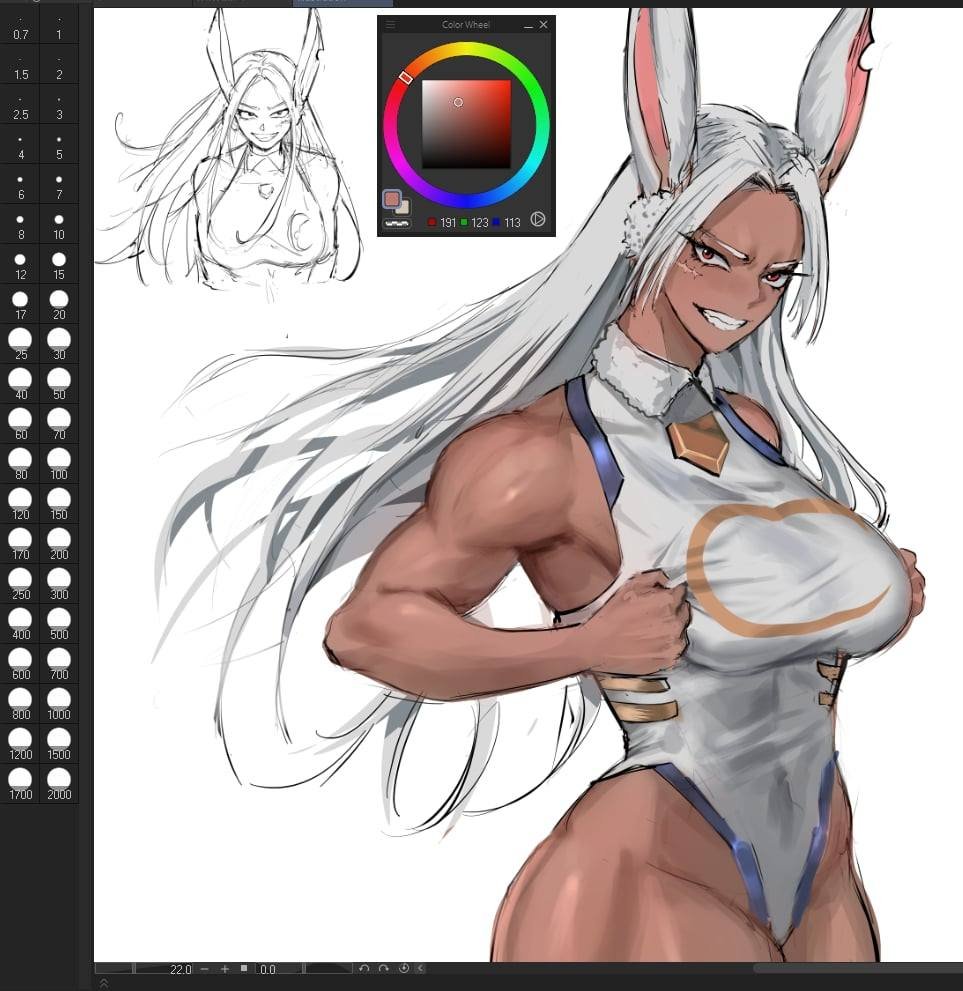
Task: Select the main drawing color swatch
Action: coord(392,198)
